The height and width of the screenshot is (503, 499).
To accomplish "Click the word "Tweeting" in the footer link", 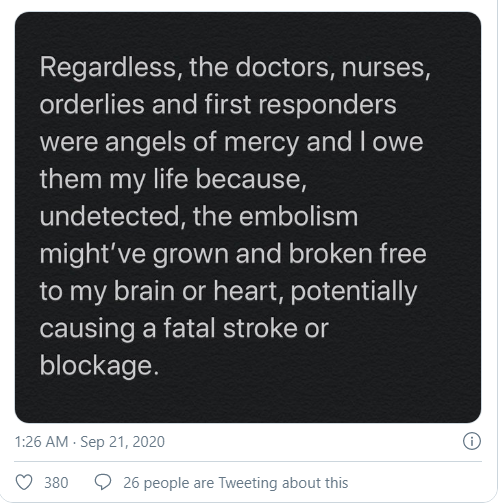I will tap(248, 483).
